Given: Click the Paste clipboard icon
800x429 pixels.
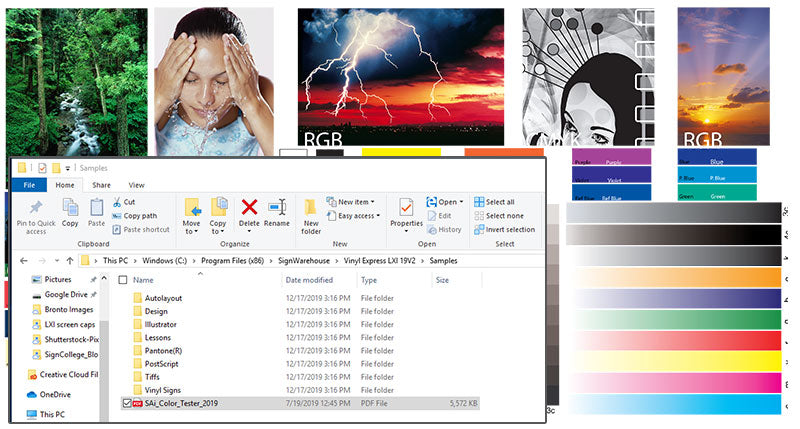Looking at the screenshot, I should [x=97, y=208].
